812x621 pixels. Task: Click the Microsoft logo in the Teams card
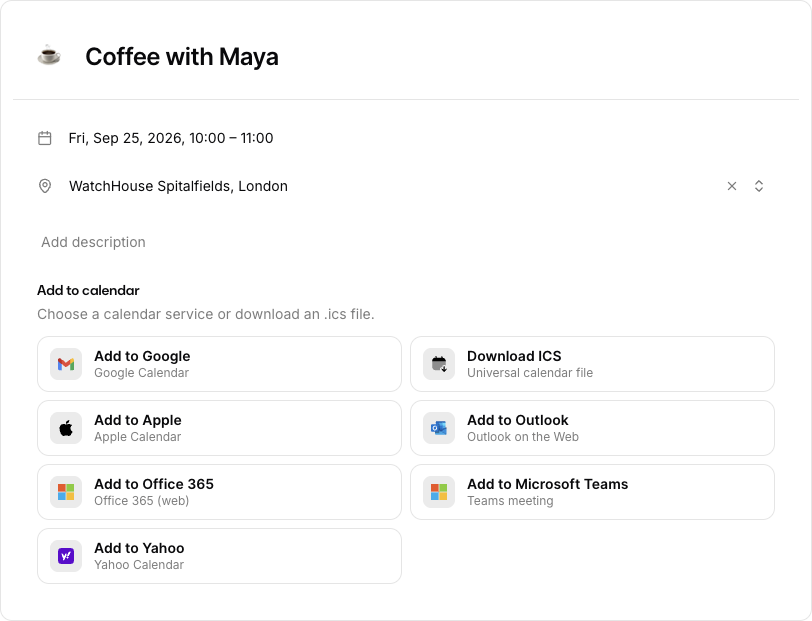pos(439,492)
